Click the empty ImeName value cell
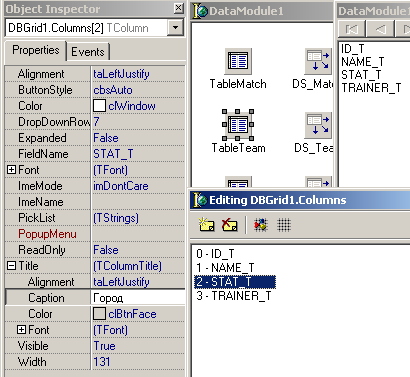Screen dimensions: 410x377 [x=138, y=202]
